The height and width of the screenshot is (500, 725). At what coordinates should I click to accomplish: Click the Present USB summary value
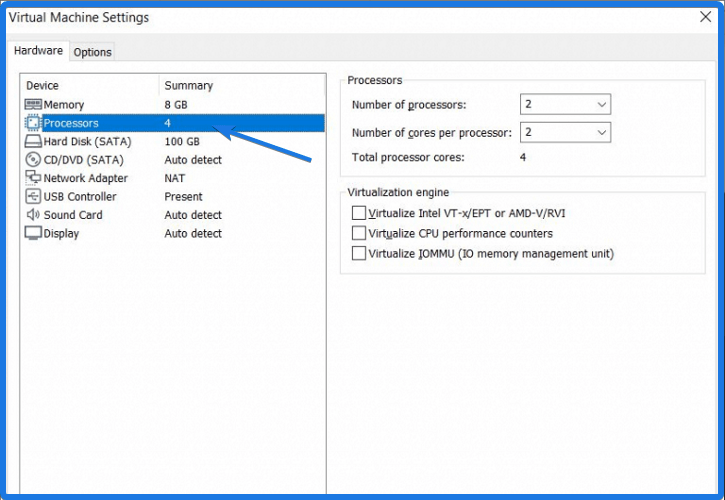pyautogui.click(x=183, y=197)
